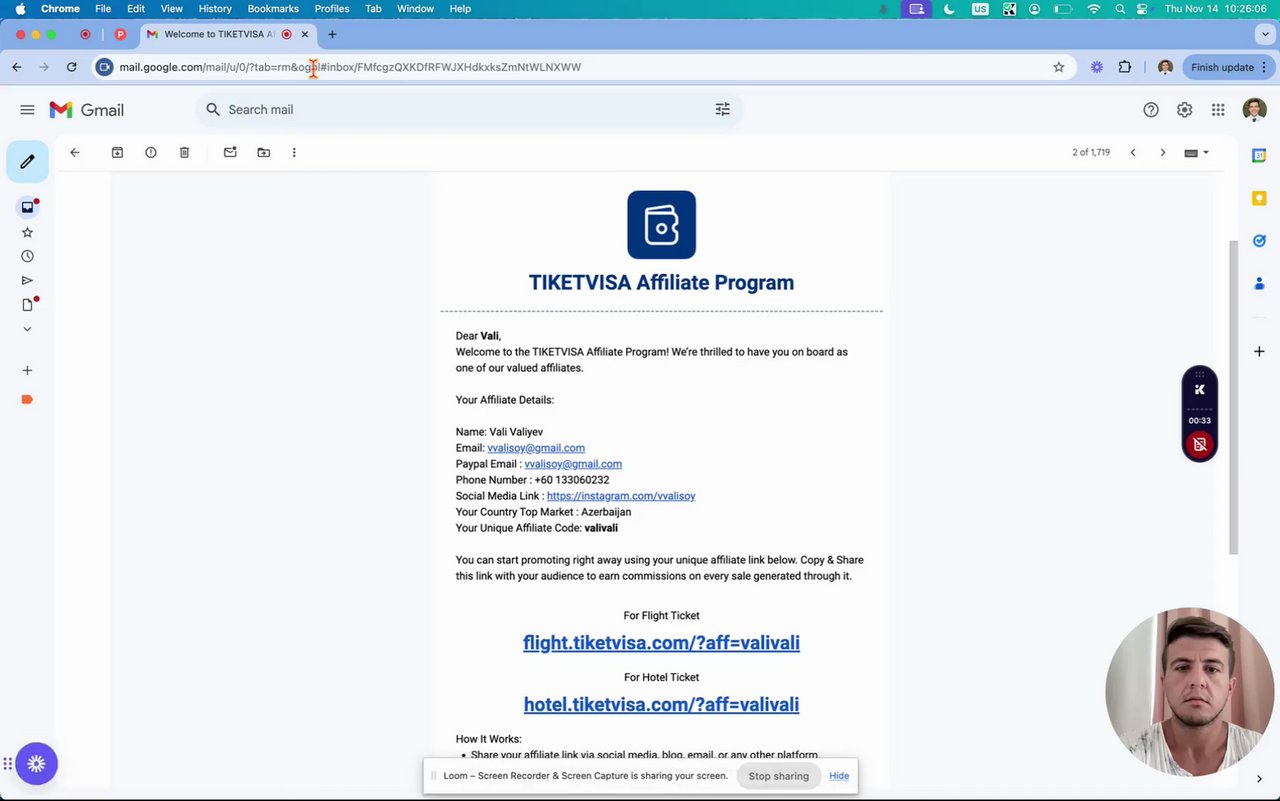The width and height of the screenshot is (1280, 801).
Task: Click Finish update button in Chrome
Action: click(1229, 67)
